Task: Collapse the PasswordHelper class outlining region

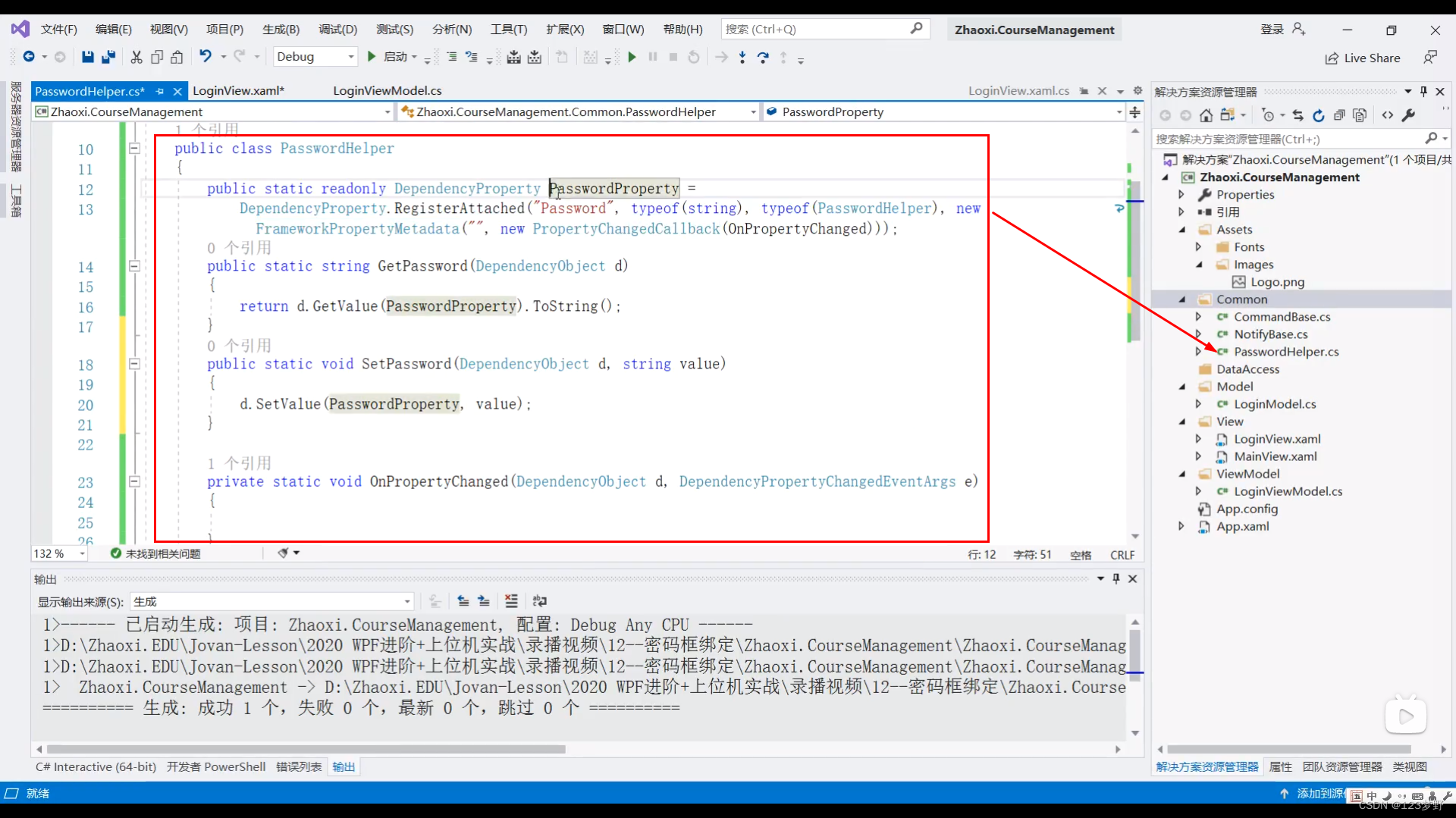Action: (134, 149)
